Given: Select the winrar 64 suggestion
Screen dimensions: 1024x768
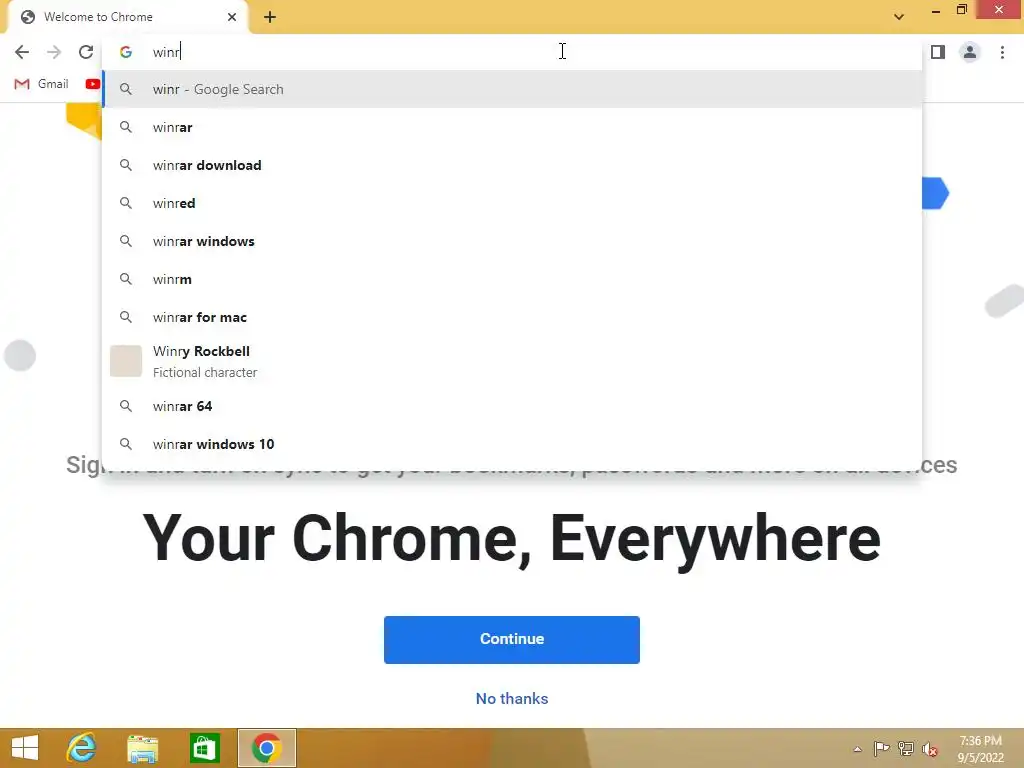Looking at the screenshot, I should [x=512, y=406].
